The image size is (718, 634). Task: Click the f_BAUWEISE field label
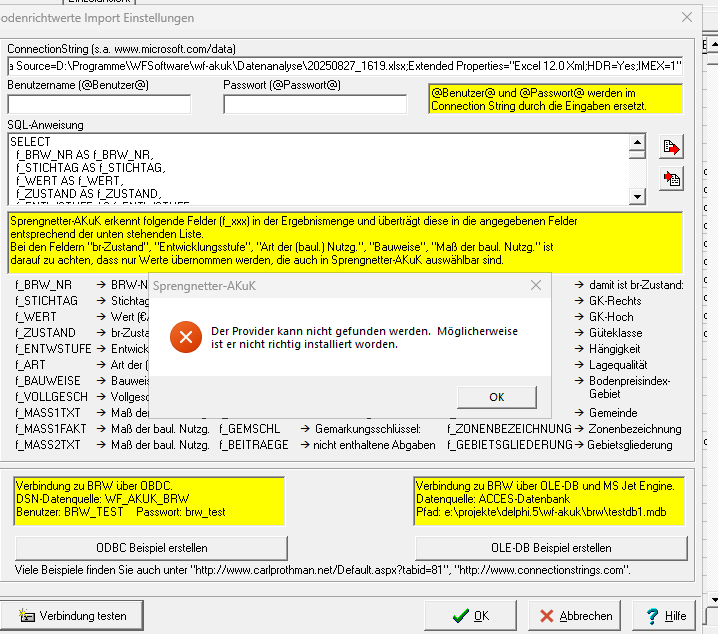click(x=48, y=381)
